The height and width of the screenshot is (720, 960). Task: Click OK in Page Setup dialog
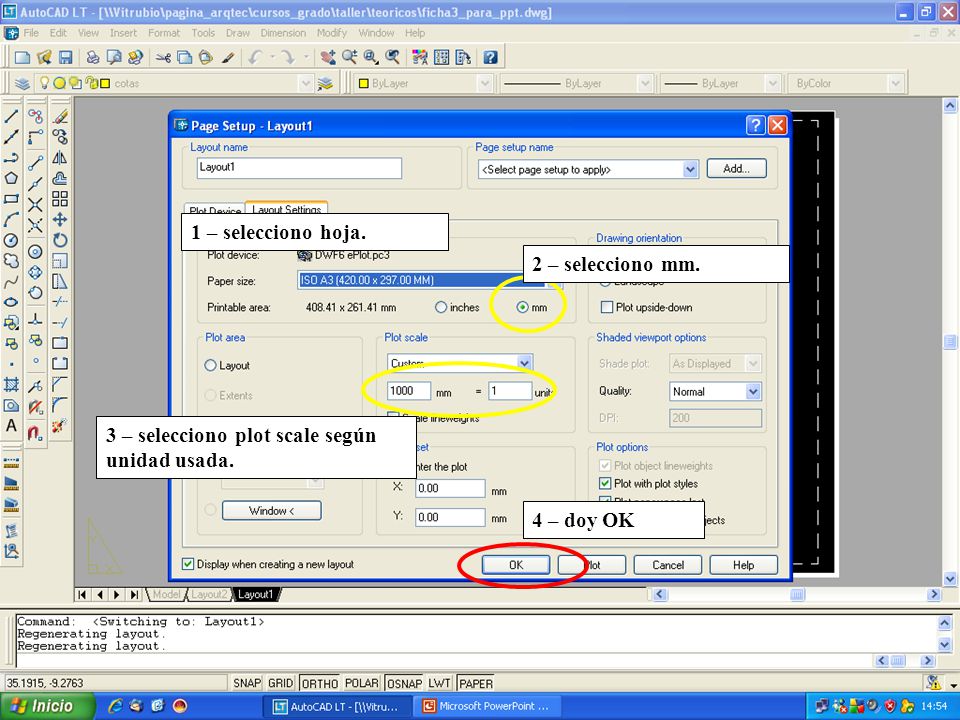(516, 565)
